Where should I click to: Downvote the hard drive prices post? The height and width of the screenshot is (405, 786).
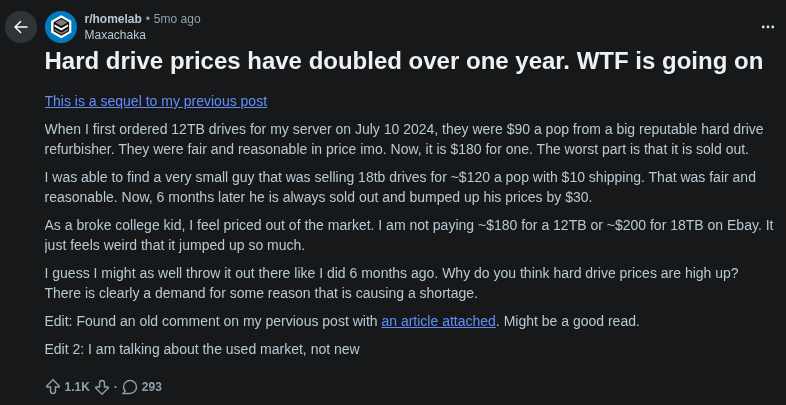tap(101, 386)
